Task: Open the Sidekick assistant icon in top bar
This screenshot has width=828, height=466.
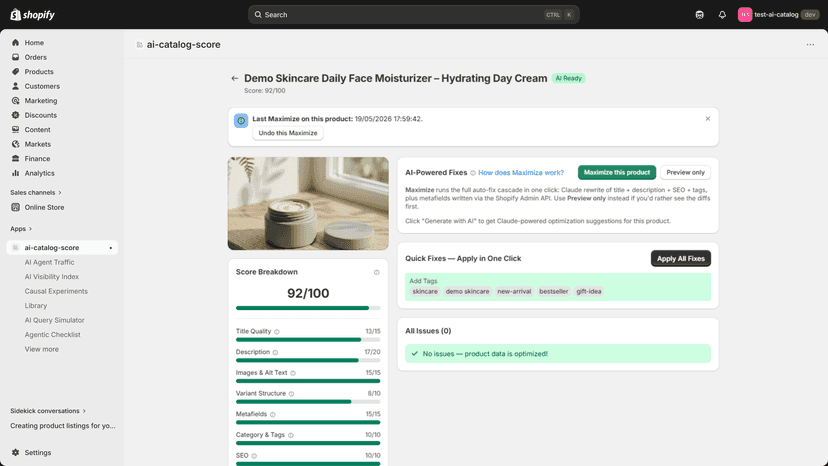Action: pyautogui.click(x=699, y=15)
